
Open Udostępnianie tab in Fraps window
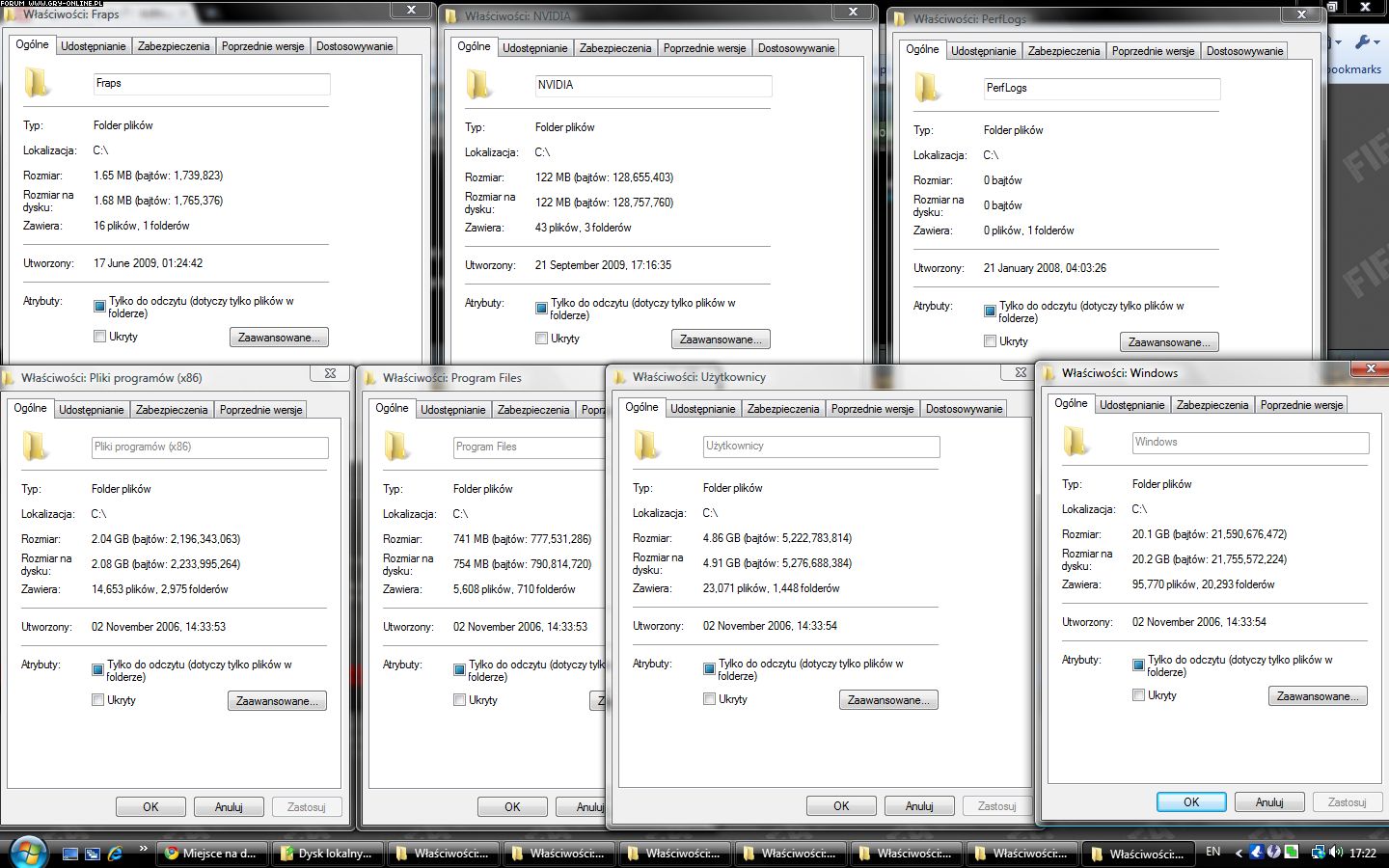pos(94,46)
